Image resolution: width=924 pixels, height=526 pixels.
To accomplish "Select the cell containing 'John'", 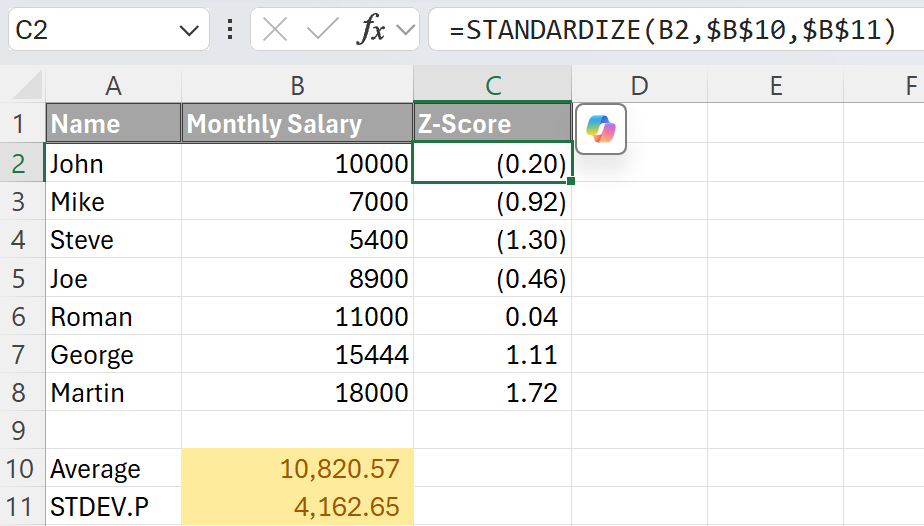I will [113, 163].
